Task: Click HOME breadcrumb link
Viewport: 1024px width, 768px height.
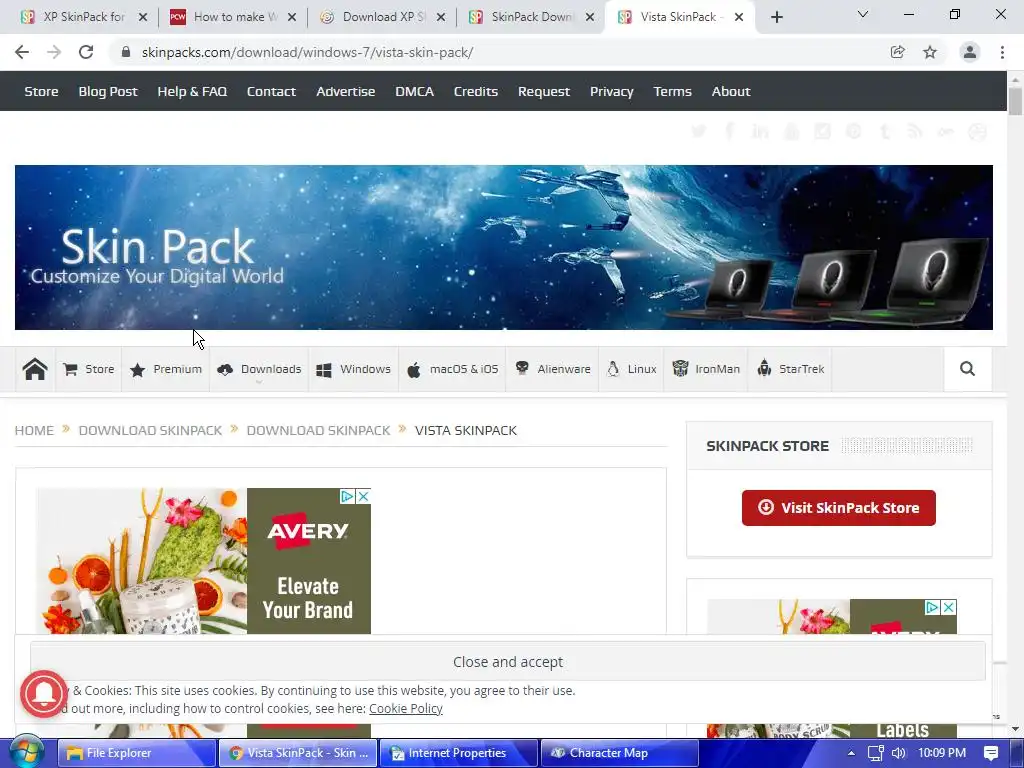Action: [x=34, y=430]
